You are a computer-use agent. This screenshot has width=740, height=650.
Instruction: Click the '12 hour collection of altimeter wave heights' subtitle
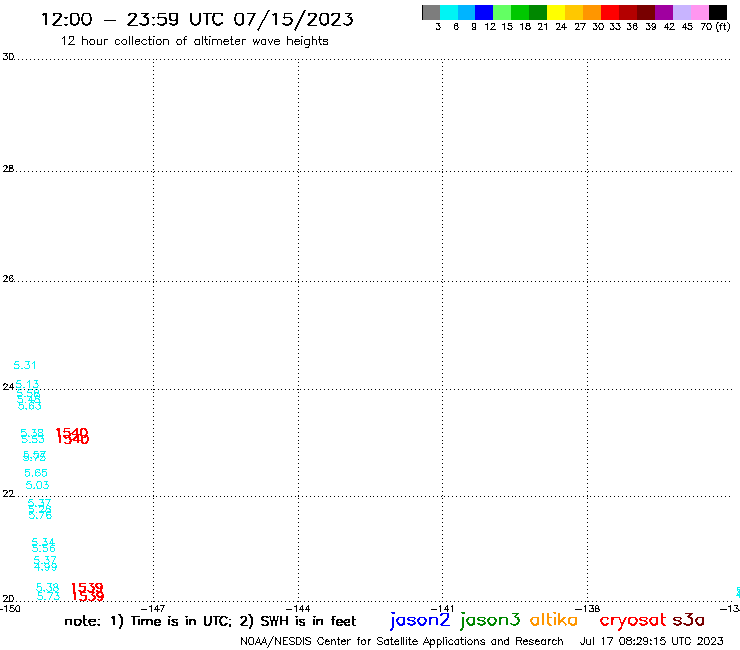pos(194,41)
